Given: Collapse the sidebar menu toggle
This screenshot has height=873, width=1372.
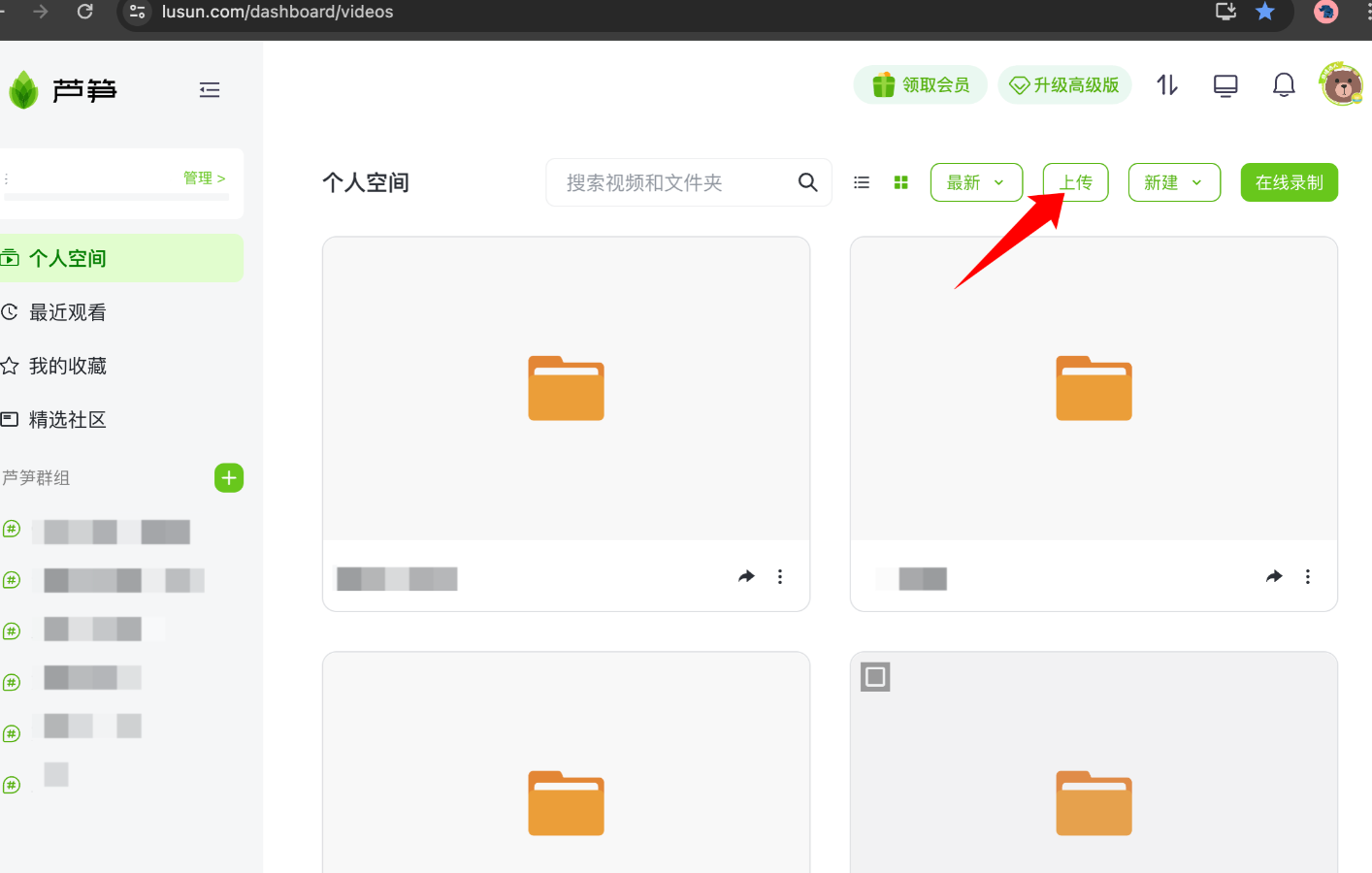Looking at the screenshot, I should [x=210, y=90].
